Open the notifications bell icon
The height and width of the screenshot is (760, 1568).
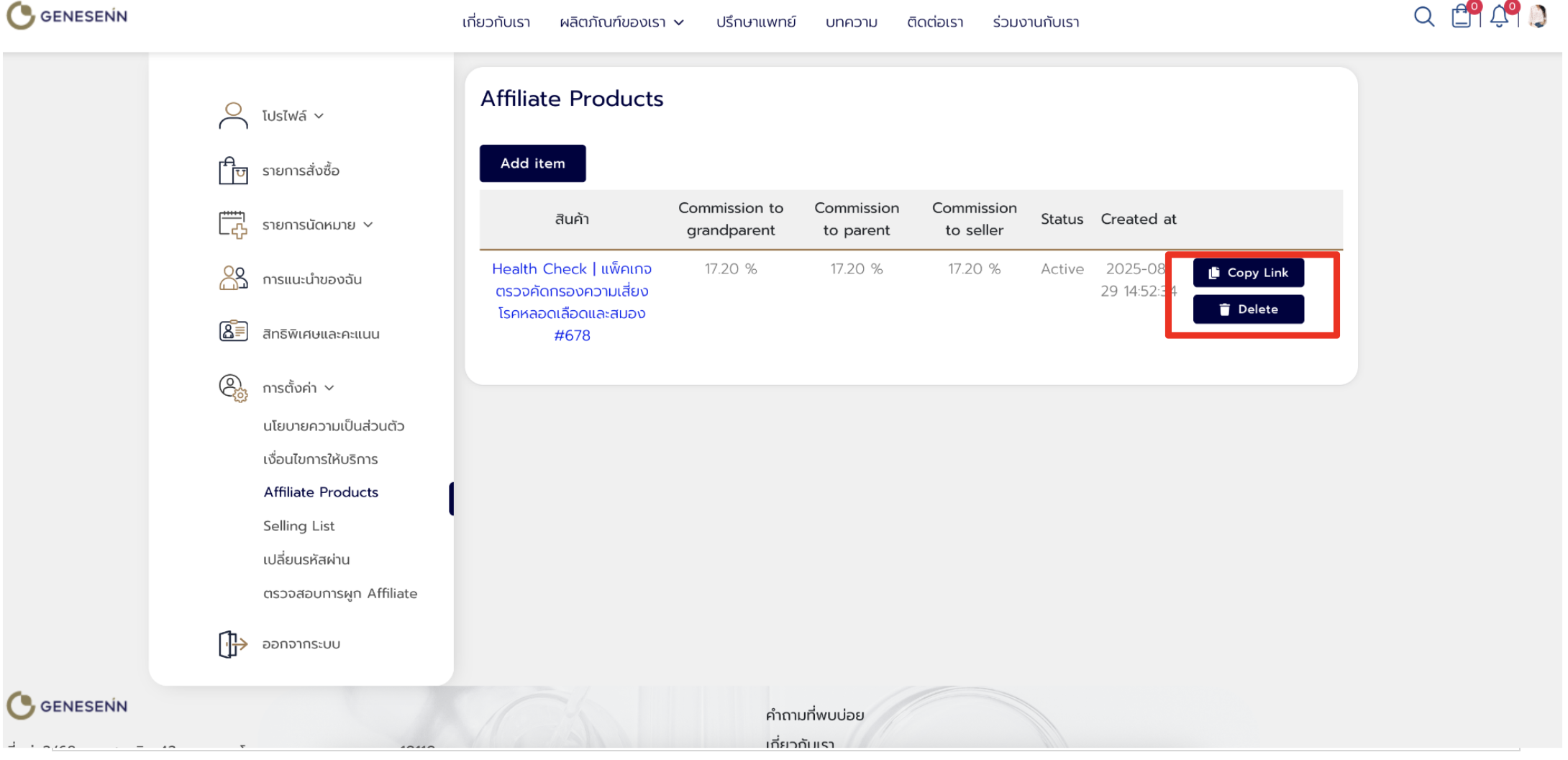coord(1499,16)
